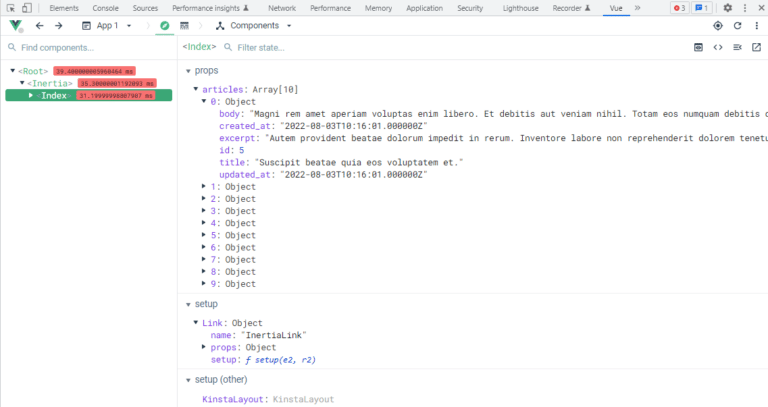The width and height of the screenshot is (768, 407).
Task: Click the red errors count badge
Action: [678, 8]
